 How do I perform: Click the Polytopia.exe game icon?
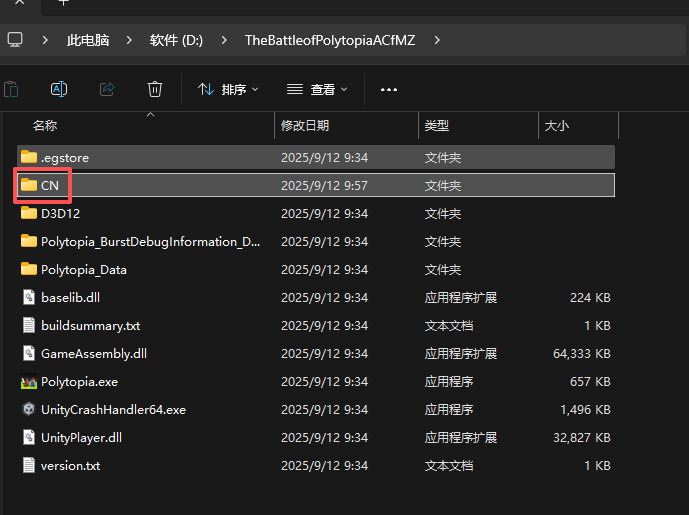[29, 381]
